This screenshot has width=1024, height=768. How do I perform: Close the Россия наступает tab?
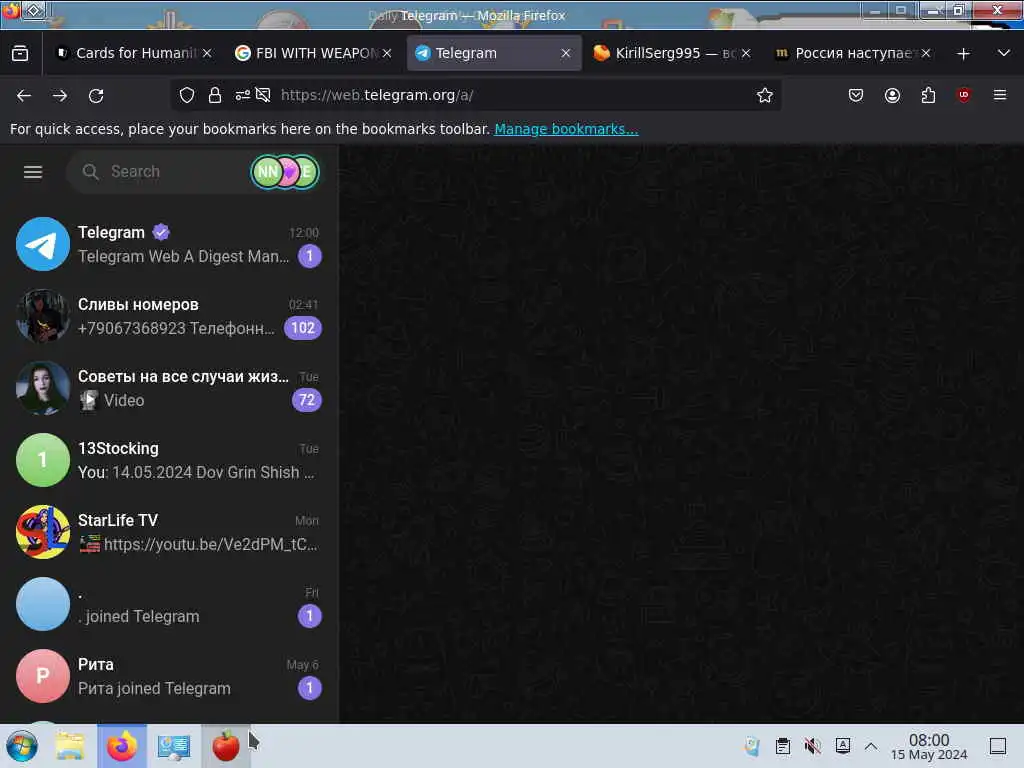pos(925,53)
